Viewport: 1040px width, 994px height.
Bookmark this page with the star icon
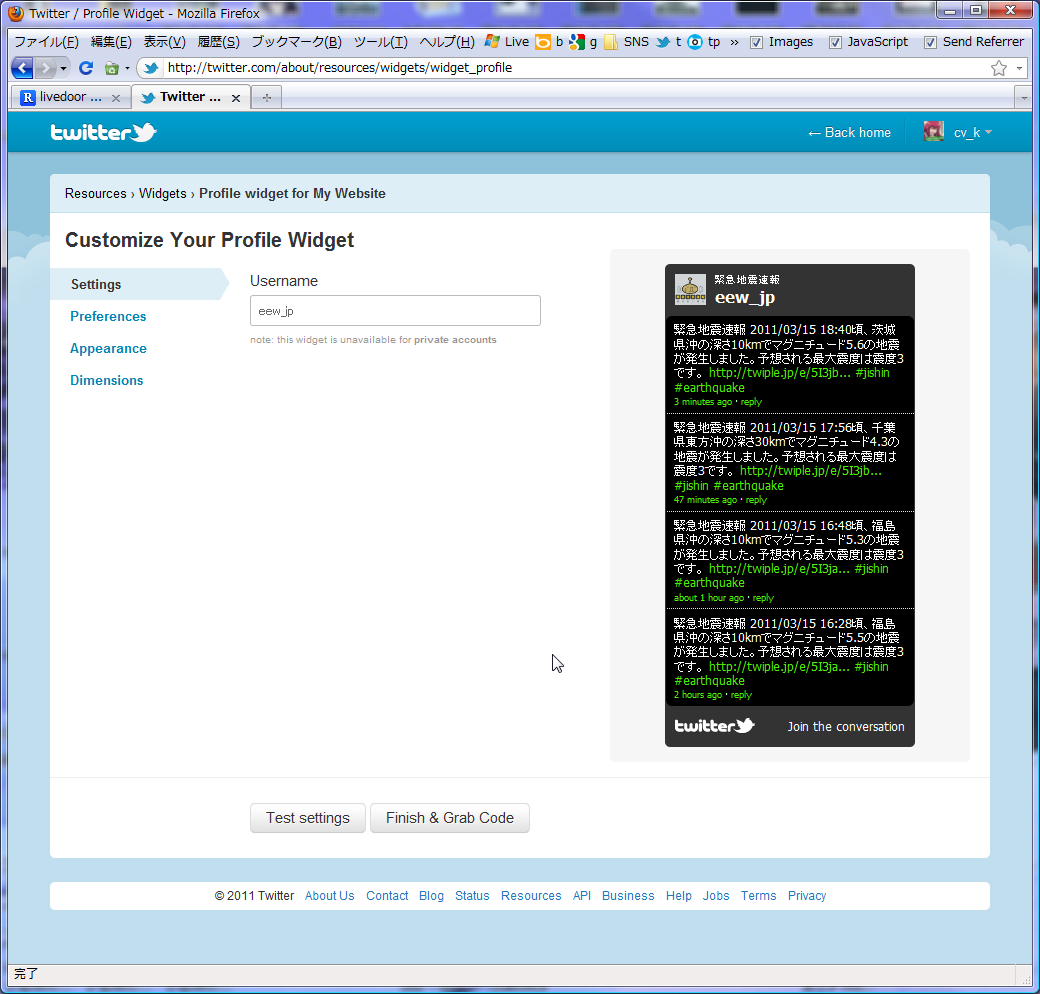999,68
